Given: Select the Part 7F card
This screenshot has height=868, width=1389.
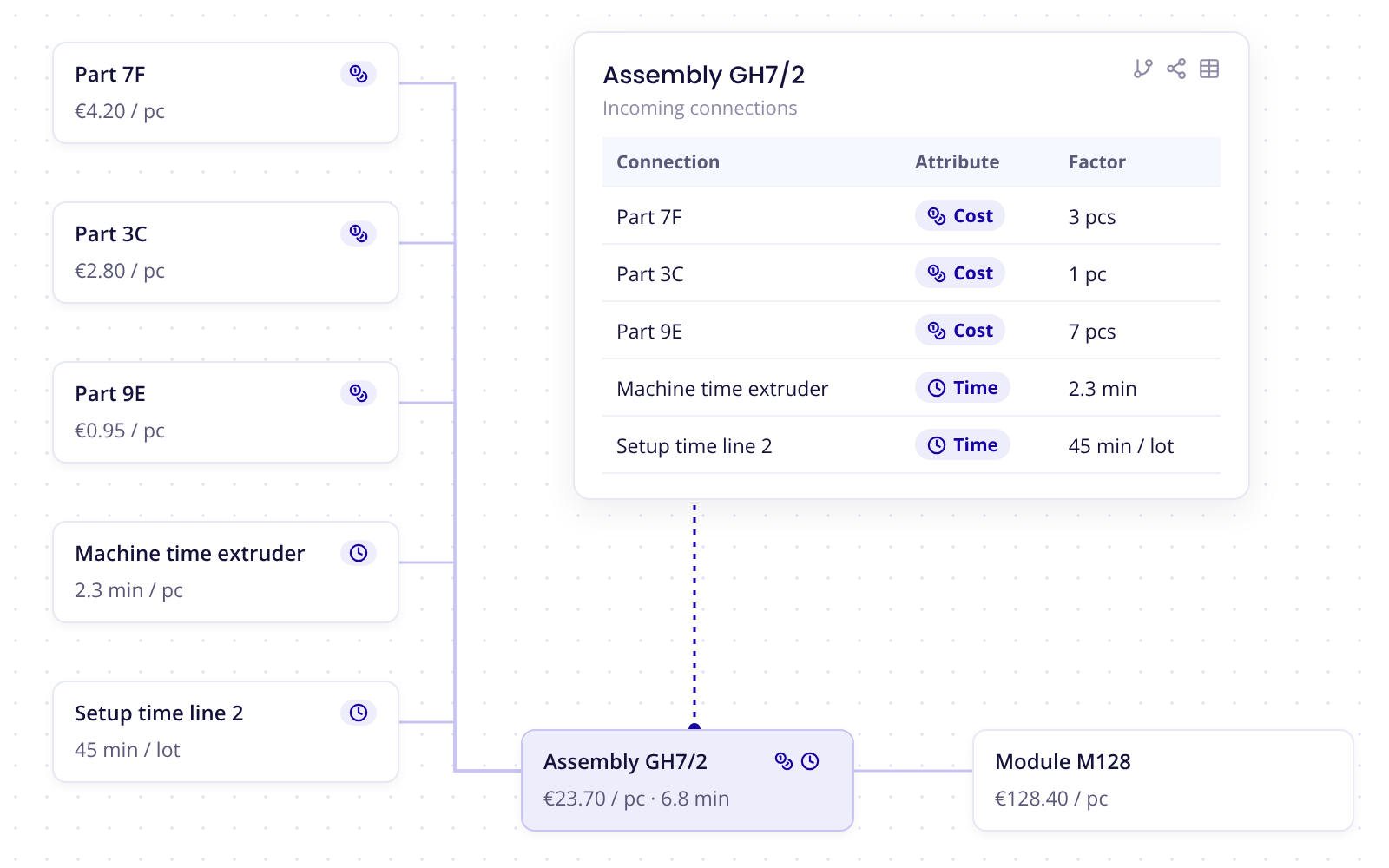Looking at the screenshot, I should [x=226, y=93].
